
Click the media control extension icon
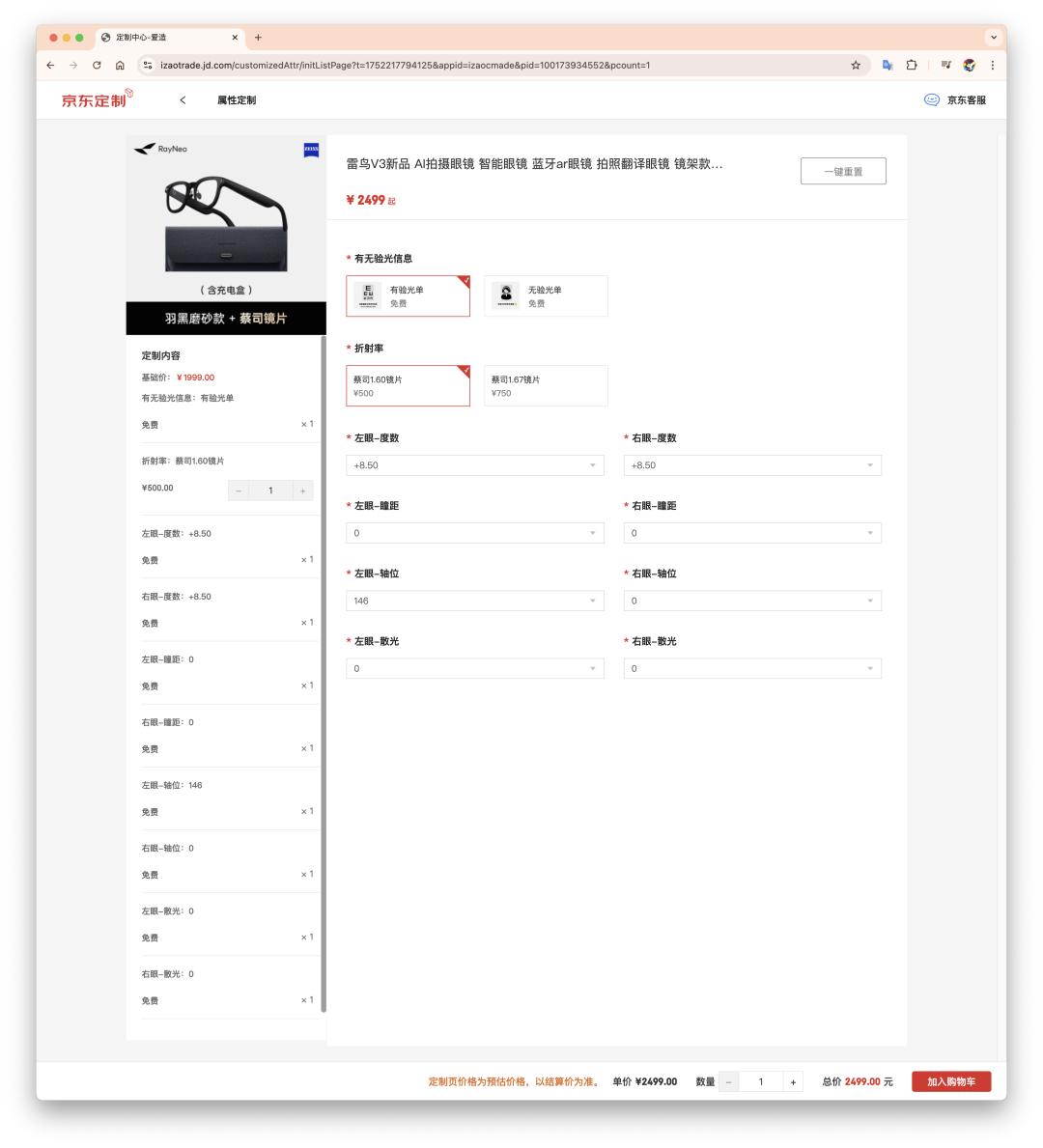coord(945,65)
